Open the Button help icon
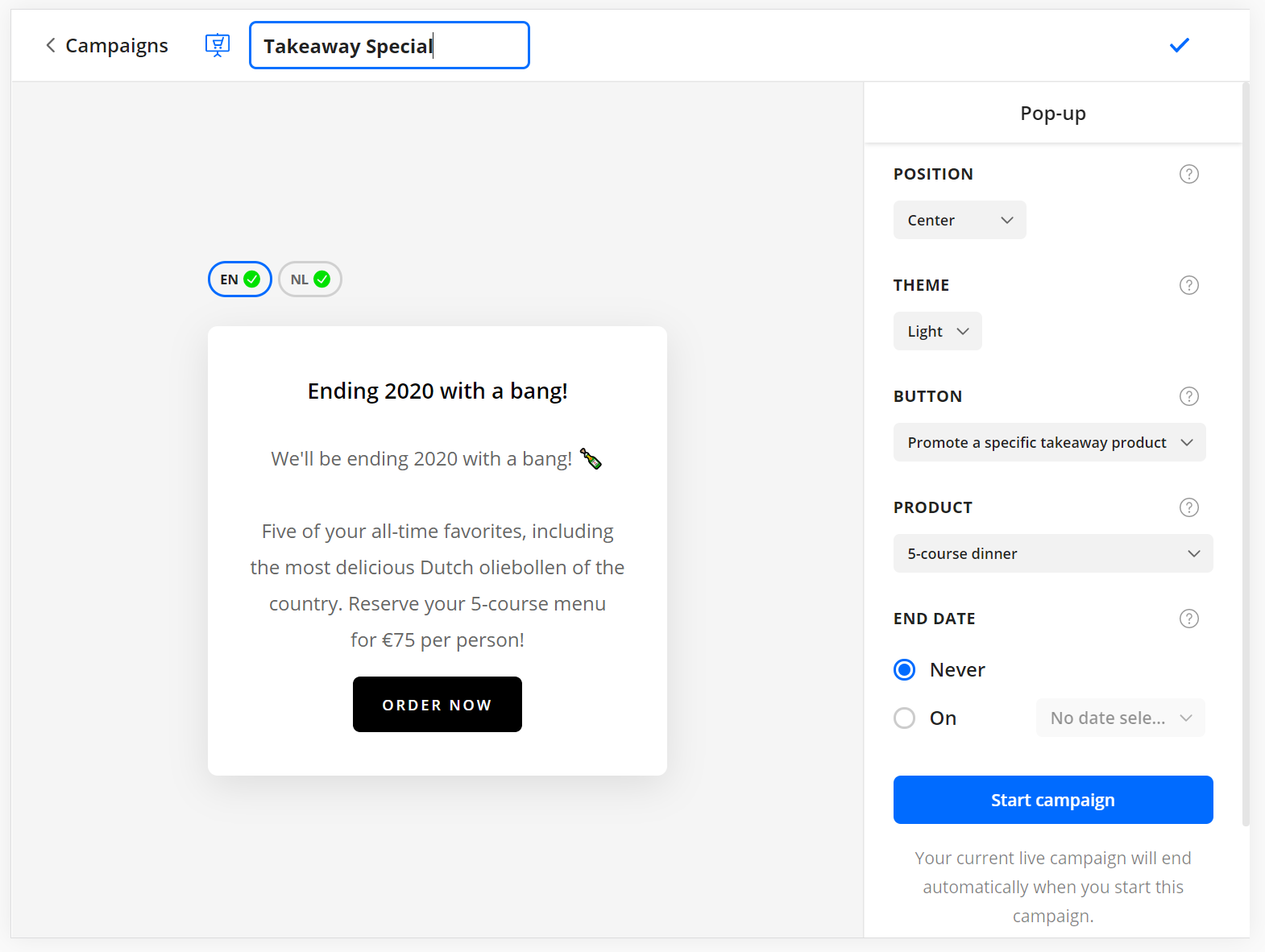The height and width of the screenshot is (952, 1265). click(1188, 396)
